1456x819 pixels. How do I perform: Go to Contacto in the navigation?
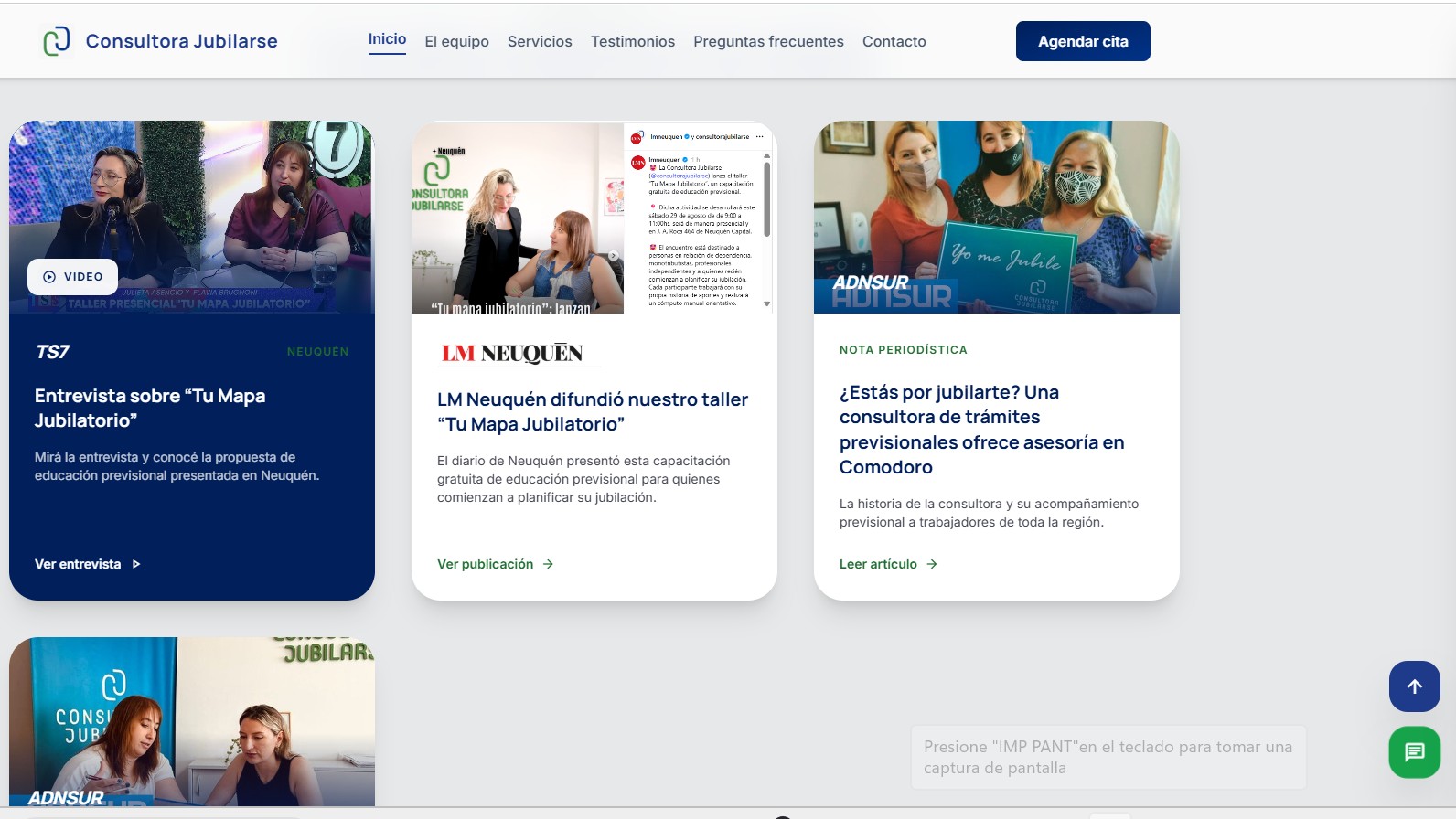[x=894, y=41]
